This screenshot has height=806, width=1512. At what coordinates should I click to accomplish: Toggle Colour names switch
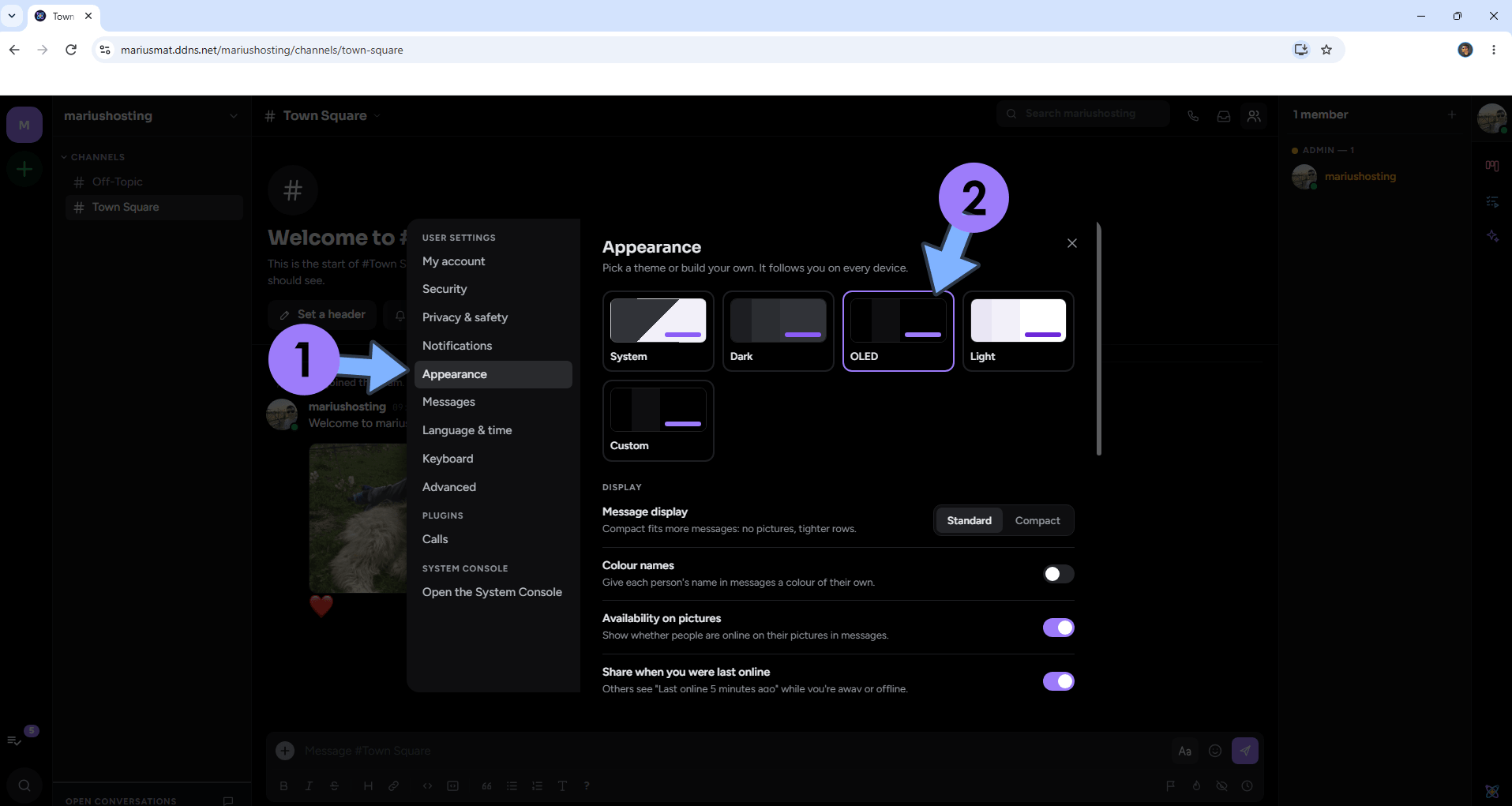(1058, 574)
